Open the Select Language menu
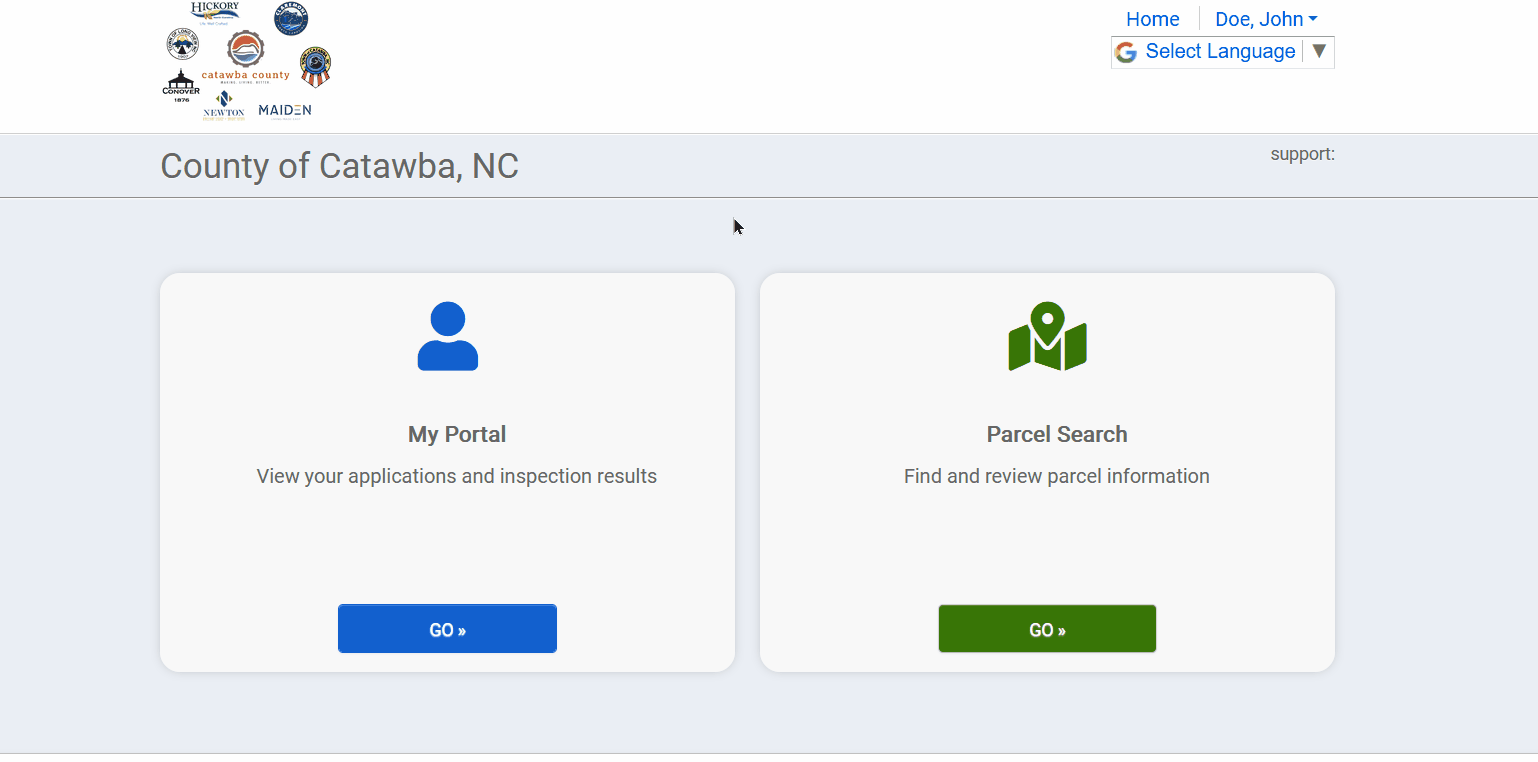 pos(1220,52)
